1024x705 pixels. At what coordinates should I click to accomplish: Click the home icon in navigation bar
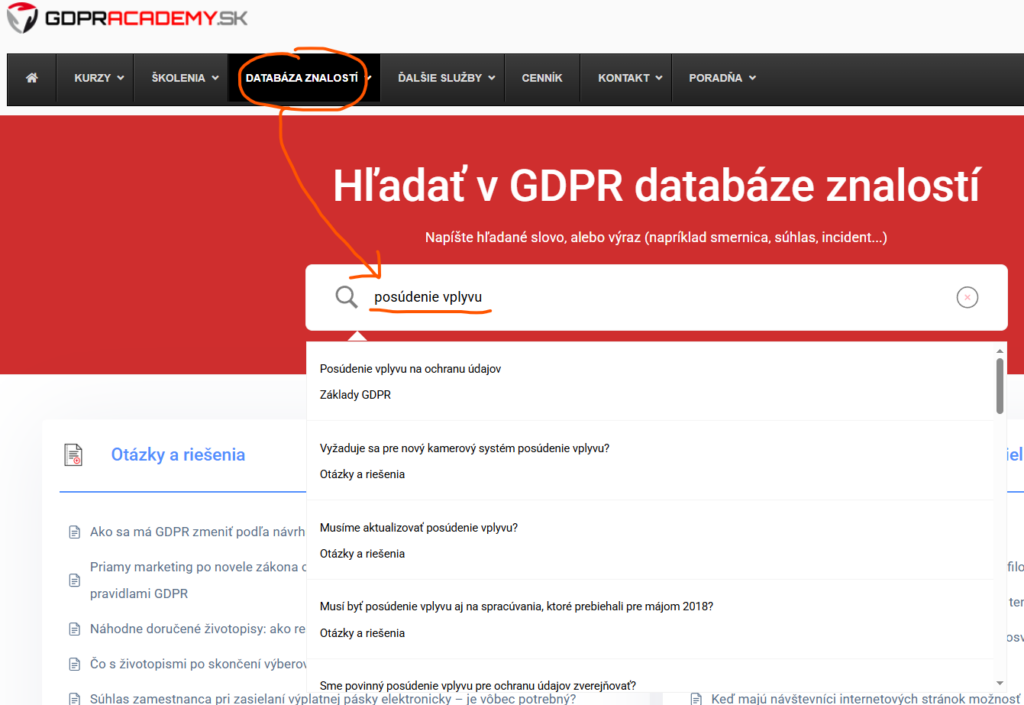click(x=32, y=78)
